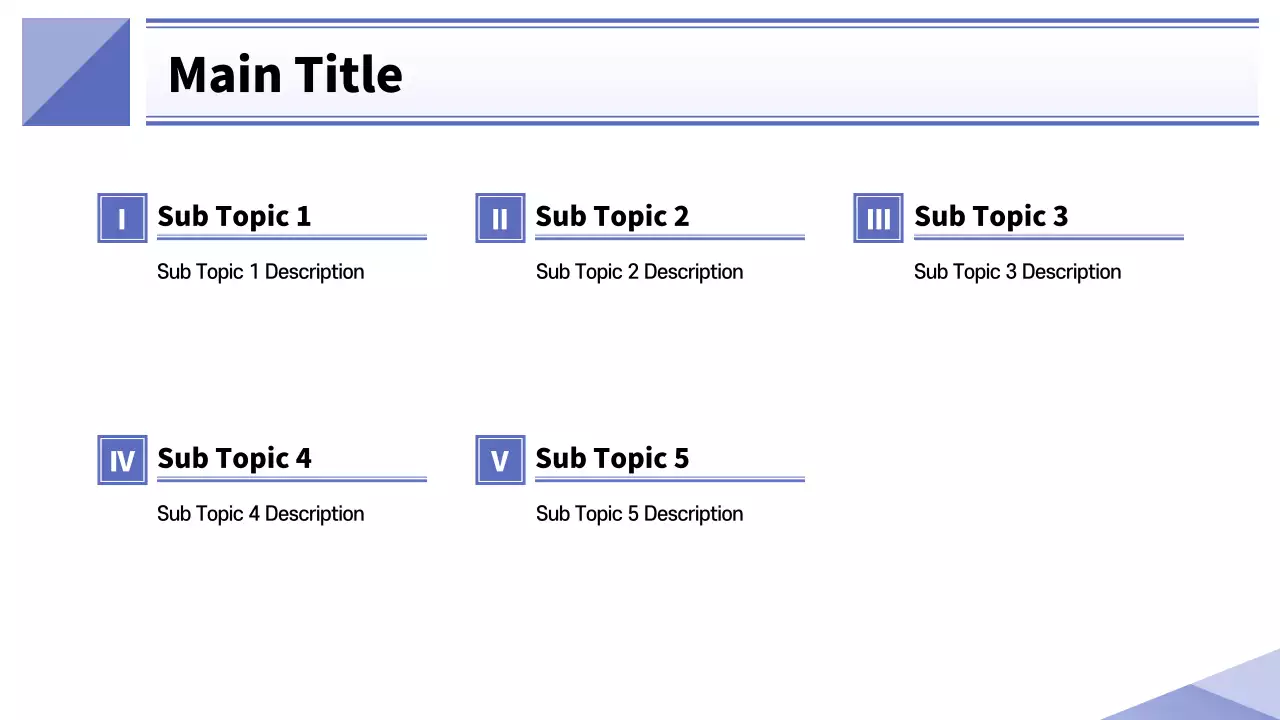Image resolution: width=1280 pixels, height=720 pixels.
Task: Select the Sub Topic 3 Description text
Action: (x=1017, y=272)
